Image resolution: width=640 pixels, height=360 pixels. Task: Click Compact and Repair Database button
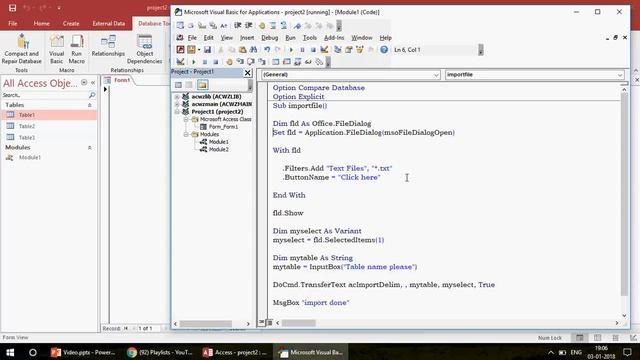[x=22, y=49]
